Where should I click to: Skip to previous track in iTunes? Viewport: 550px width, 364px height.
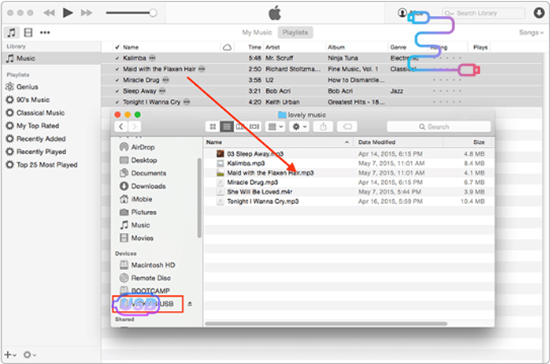tap(49, 13)
